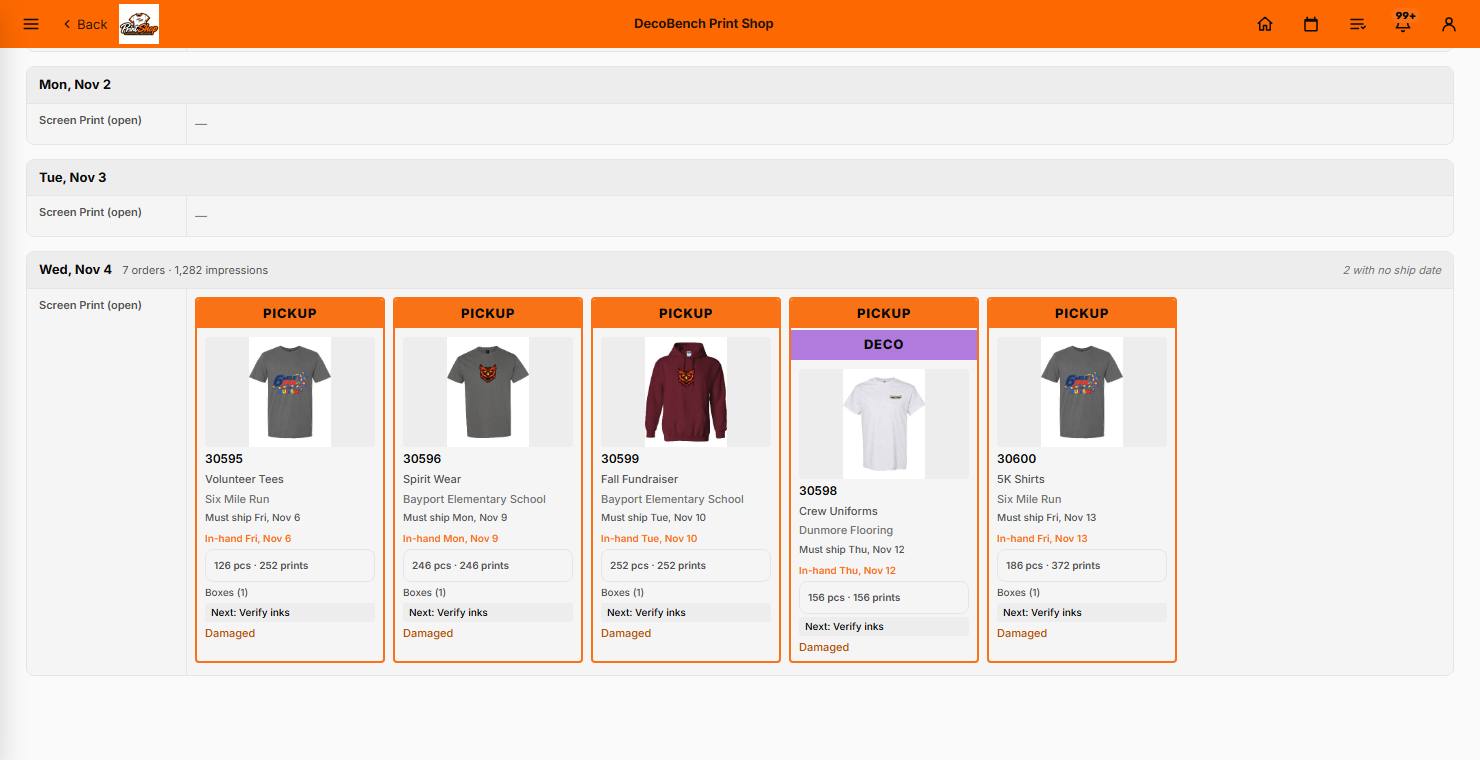
Task: Click Damaged on Fall Fundraiser card
Action: (x=626, y=633)
